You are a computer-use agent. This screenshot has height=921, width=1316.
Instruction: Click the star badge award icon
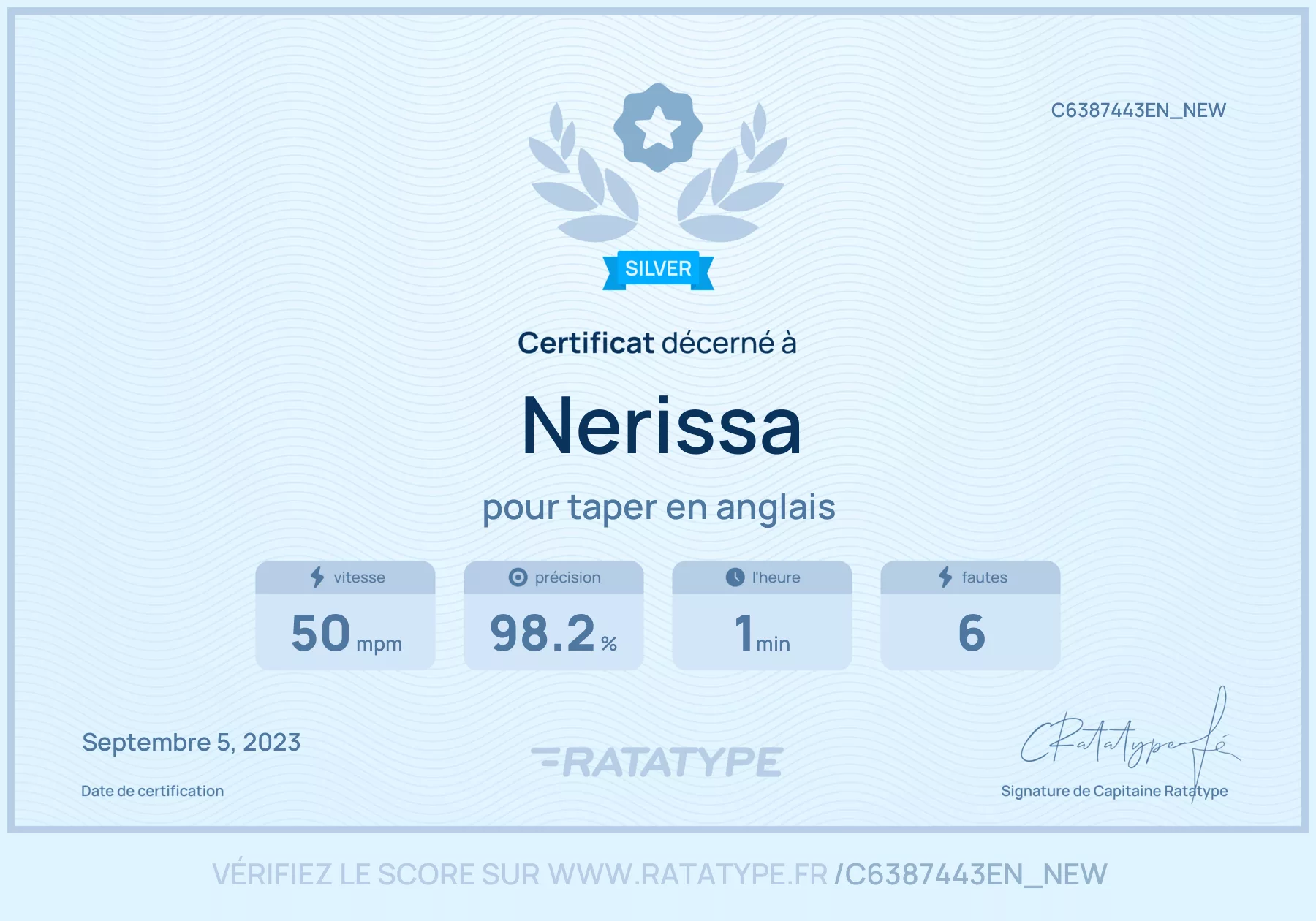coord(658,127)
